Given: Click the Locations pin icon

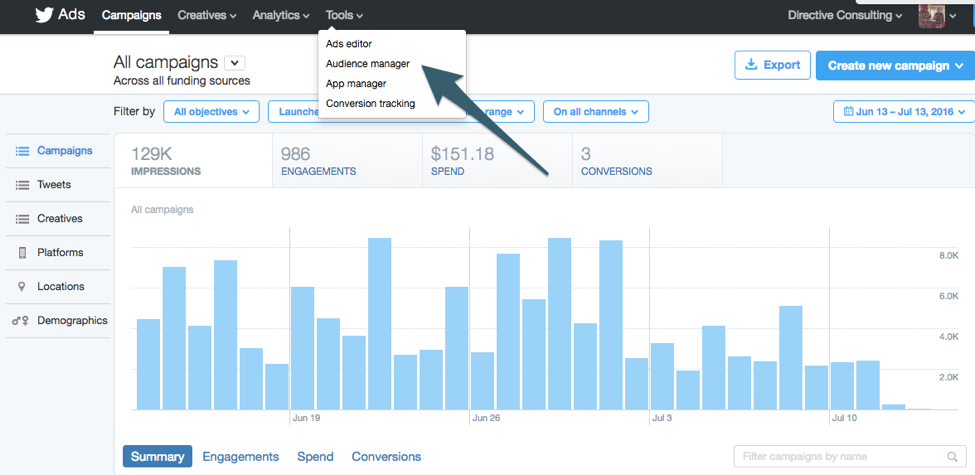Looking at the screenshot, I should point(22,287).
